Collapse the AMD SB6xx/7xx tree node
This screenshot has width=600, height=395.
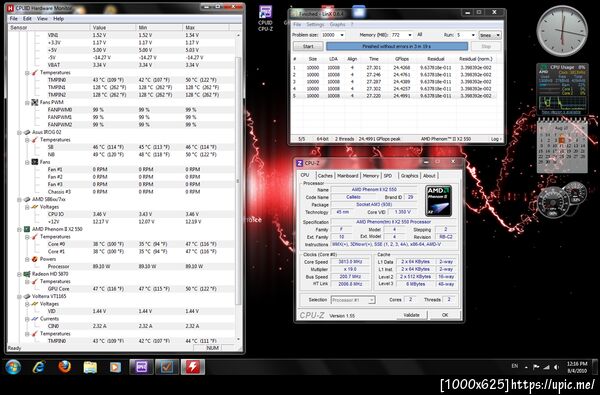point(19,199)
